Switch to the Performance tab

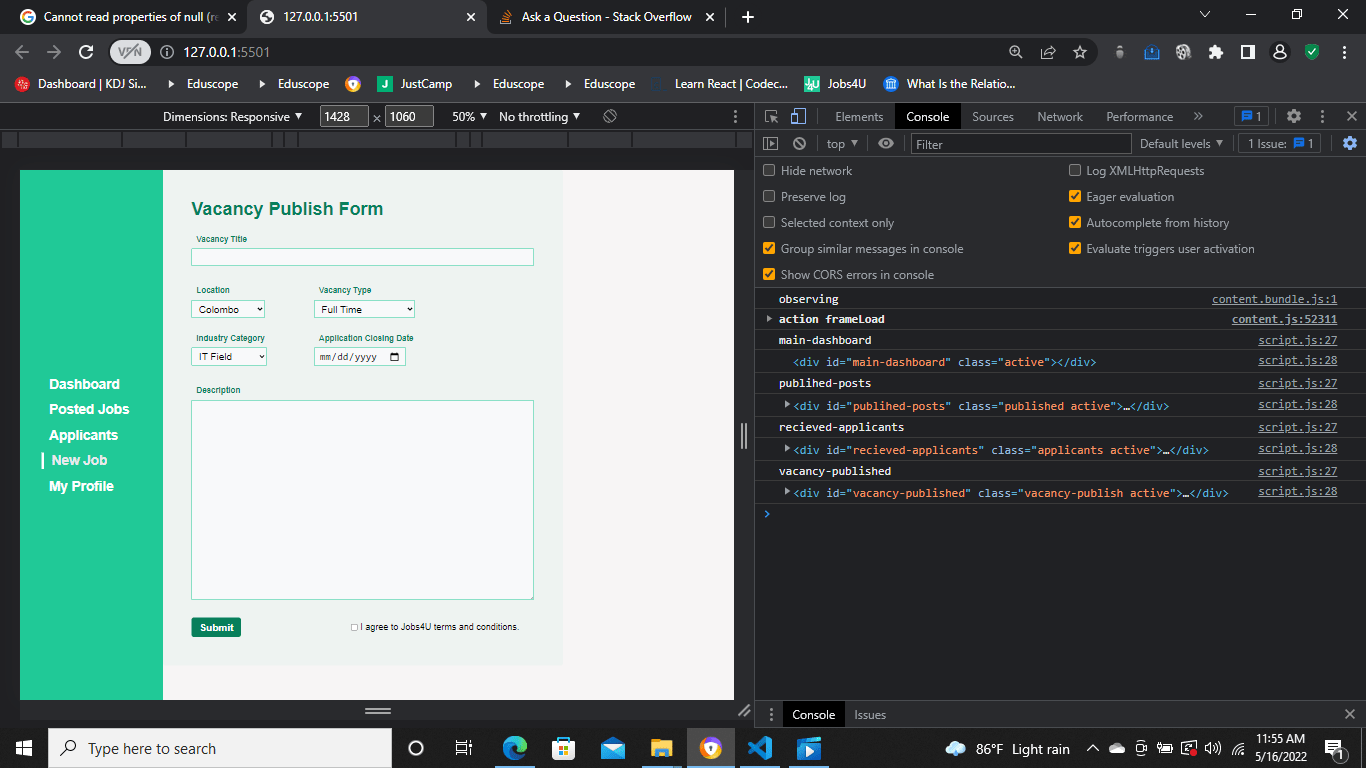pyautogui.click(x=1139, y=117)
